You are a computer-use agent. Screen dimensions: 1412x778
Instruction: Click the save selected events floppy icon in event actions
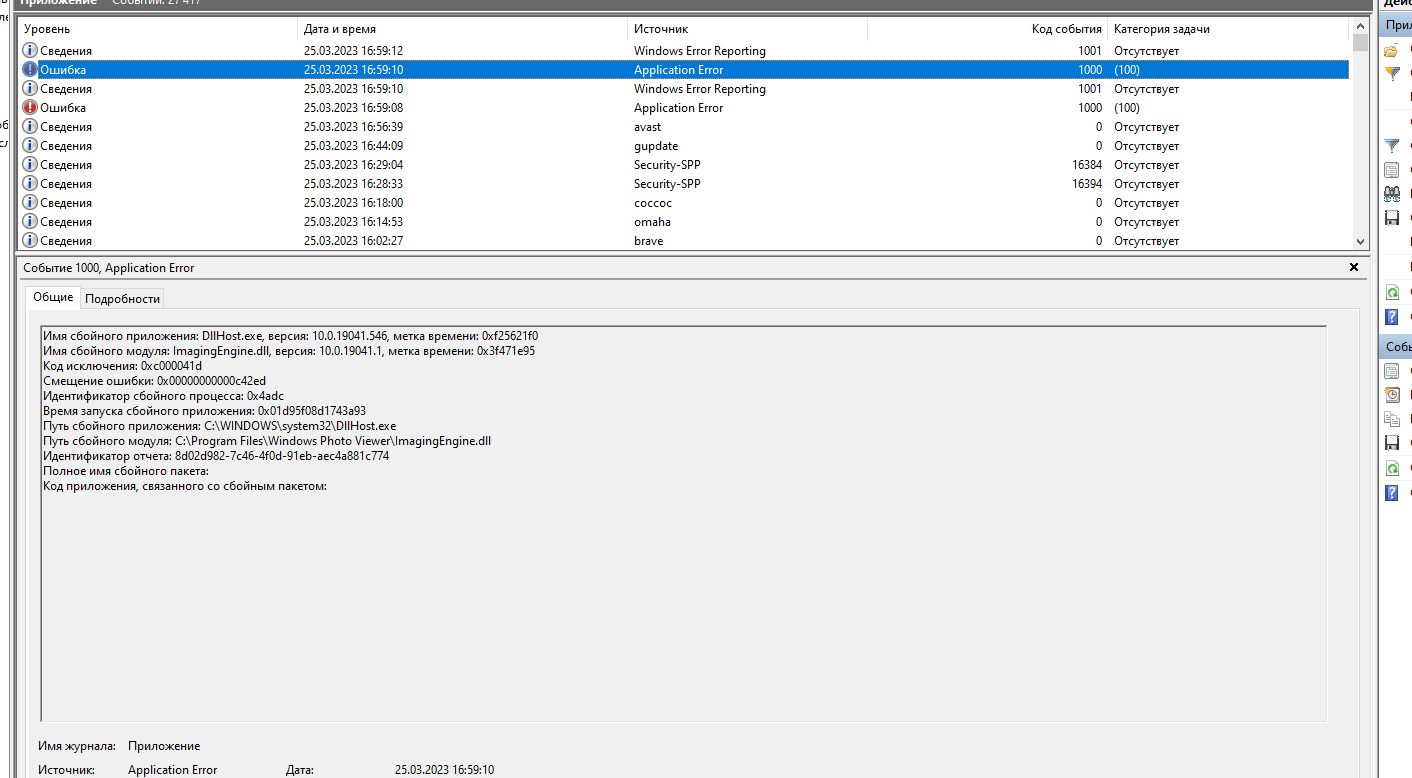[1391, 442]
